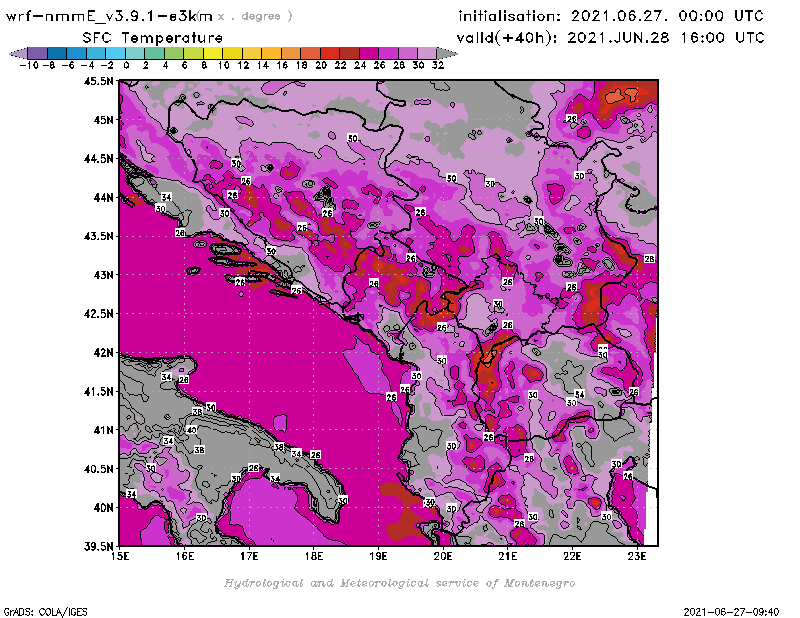
Task: Click the '45N' latitude axis label
Action: (104, 120)
